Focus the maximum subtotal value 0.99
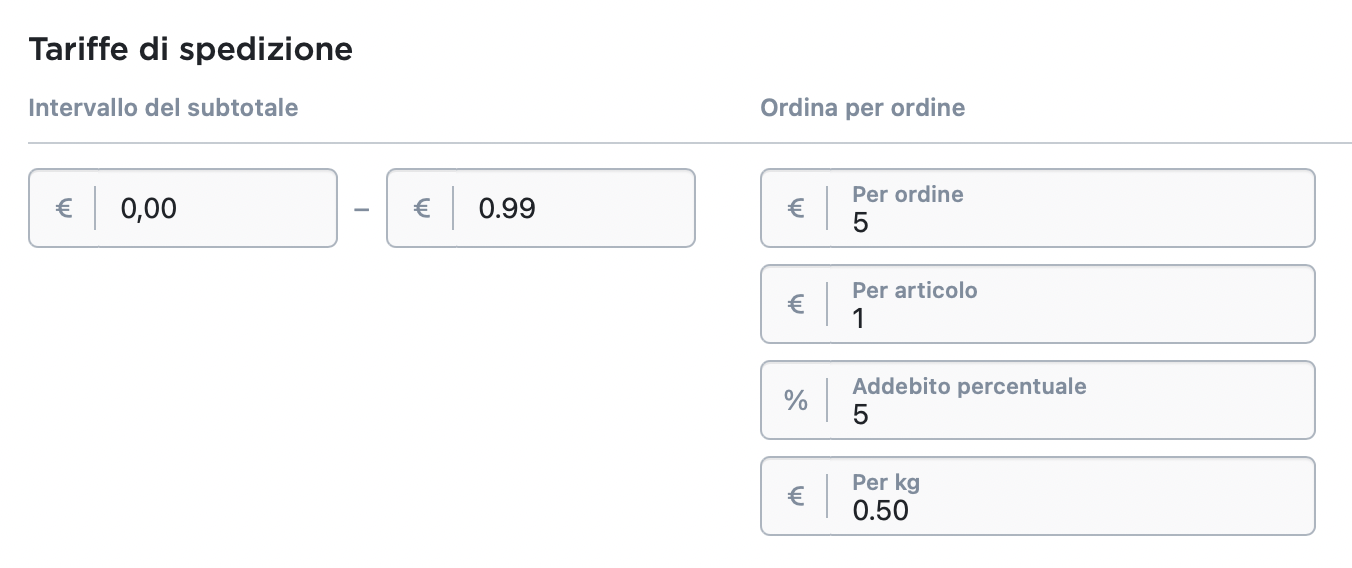This screenshot has height=568, width=1352. (507, 208)
